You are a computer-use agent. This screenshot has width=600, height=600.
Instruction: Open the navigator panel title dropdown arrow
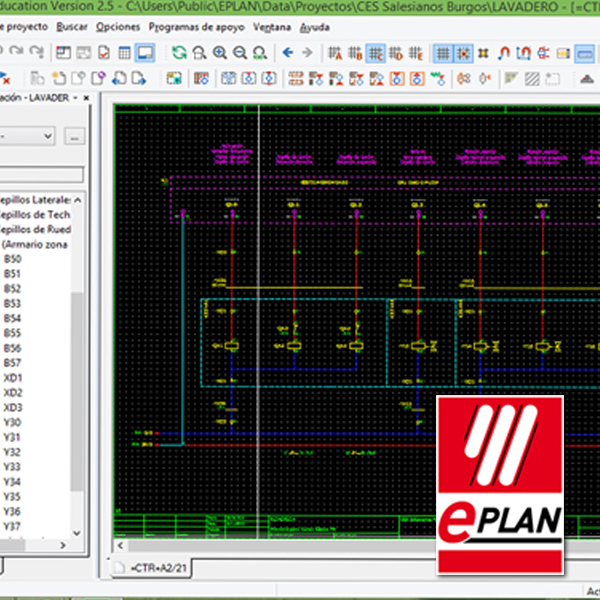coord(75,98)
